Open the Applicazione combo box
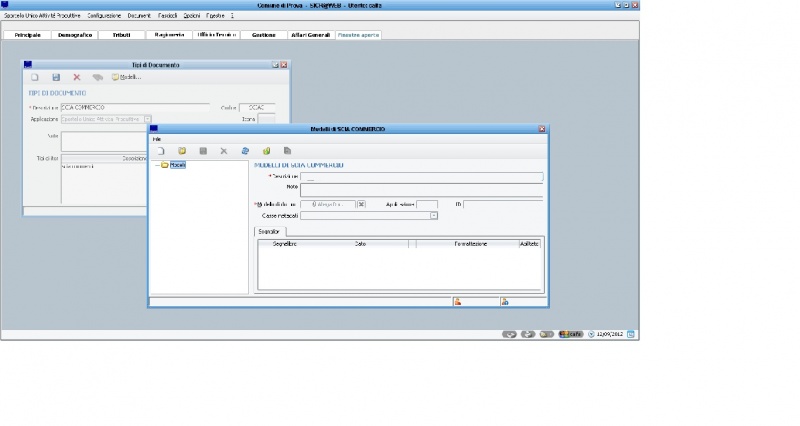The height and width of the screenshot is (426, 800). tap(148, 118)
